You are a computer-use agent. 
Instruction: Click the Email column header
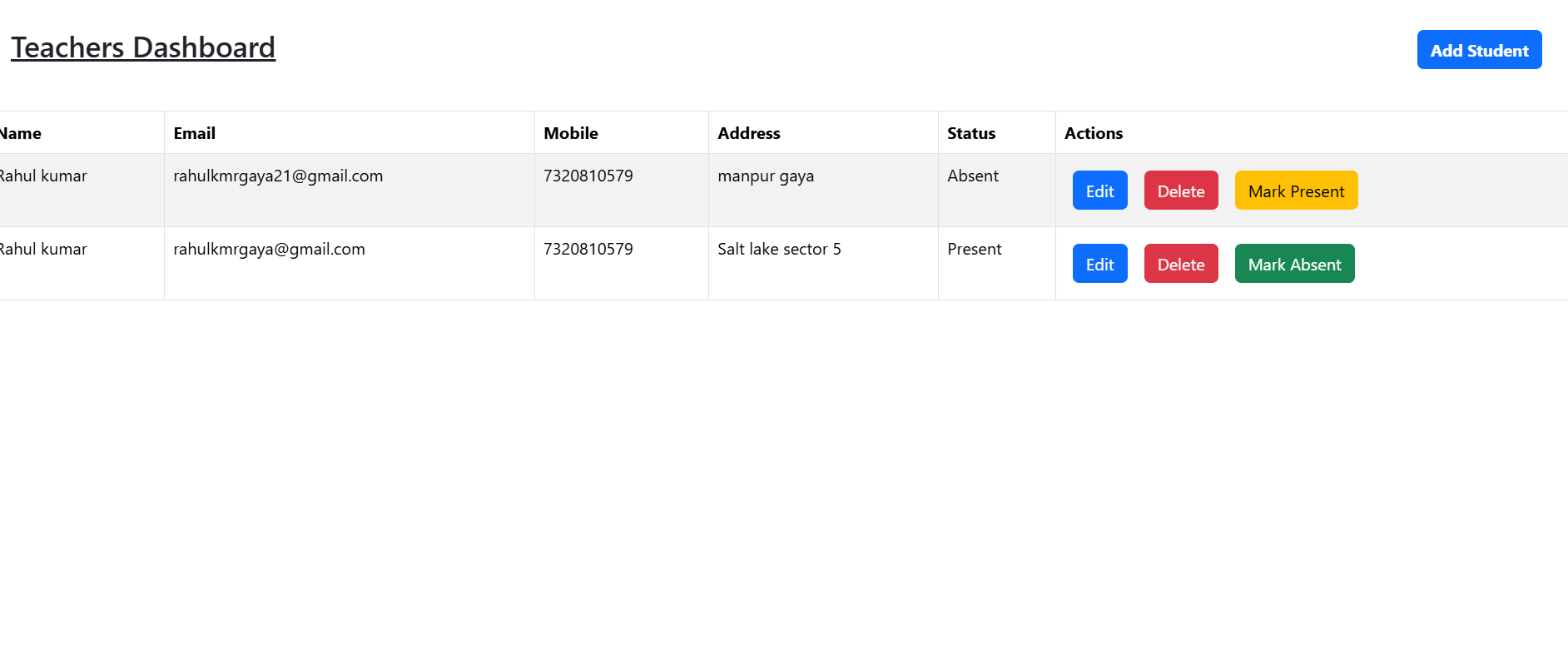click(x=194, y=133)
